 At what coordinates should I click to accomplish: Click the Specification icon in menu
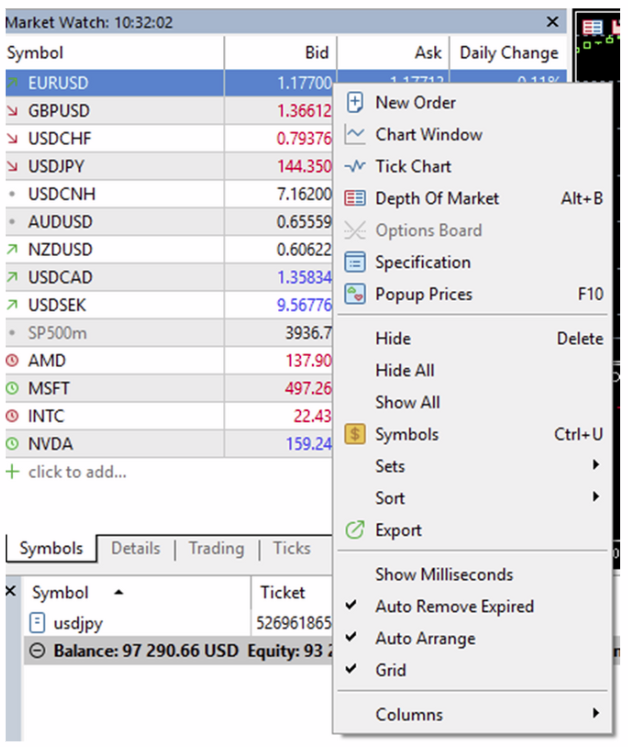click(355, 262)
